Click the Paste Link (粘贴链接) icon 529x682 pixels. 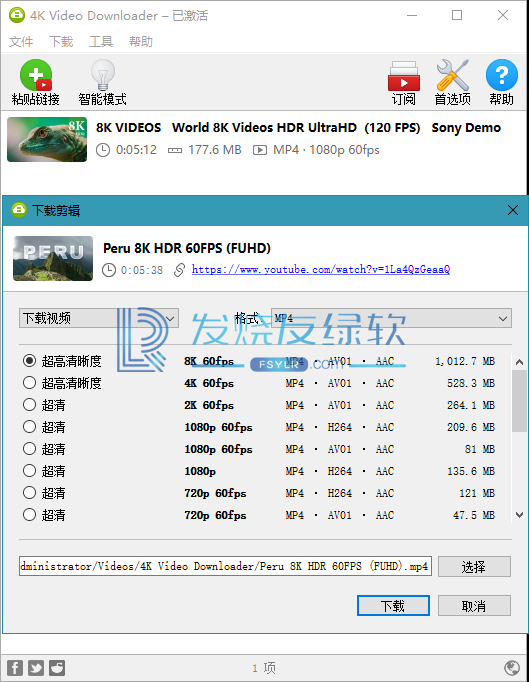point(36,75)
